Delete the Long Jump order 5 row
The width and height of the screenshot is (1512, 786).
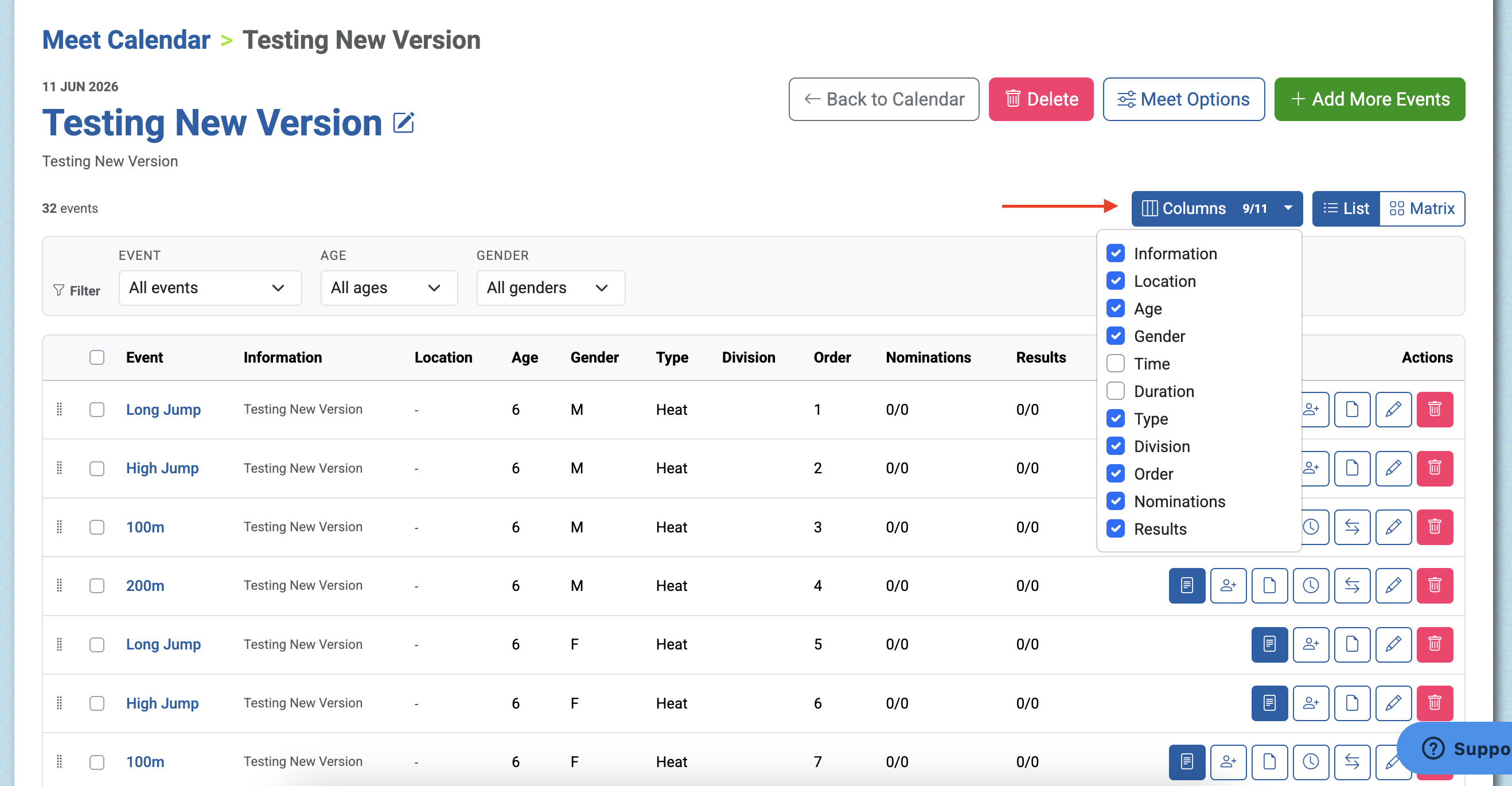click(1435, 644)
